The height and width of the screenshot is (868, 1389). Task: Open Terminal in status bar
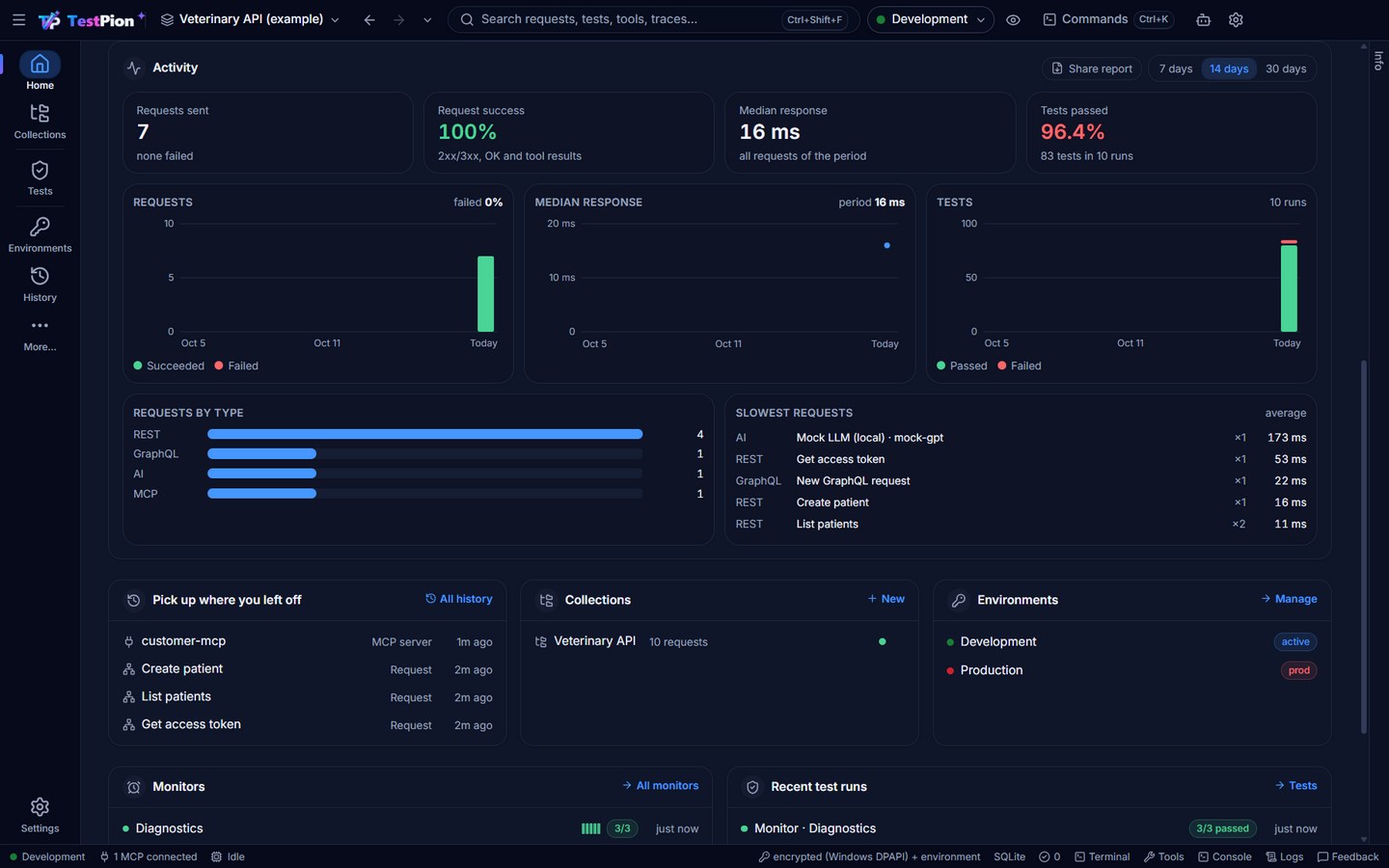click(1102, 856)
